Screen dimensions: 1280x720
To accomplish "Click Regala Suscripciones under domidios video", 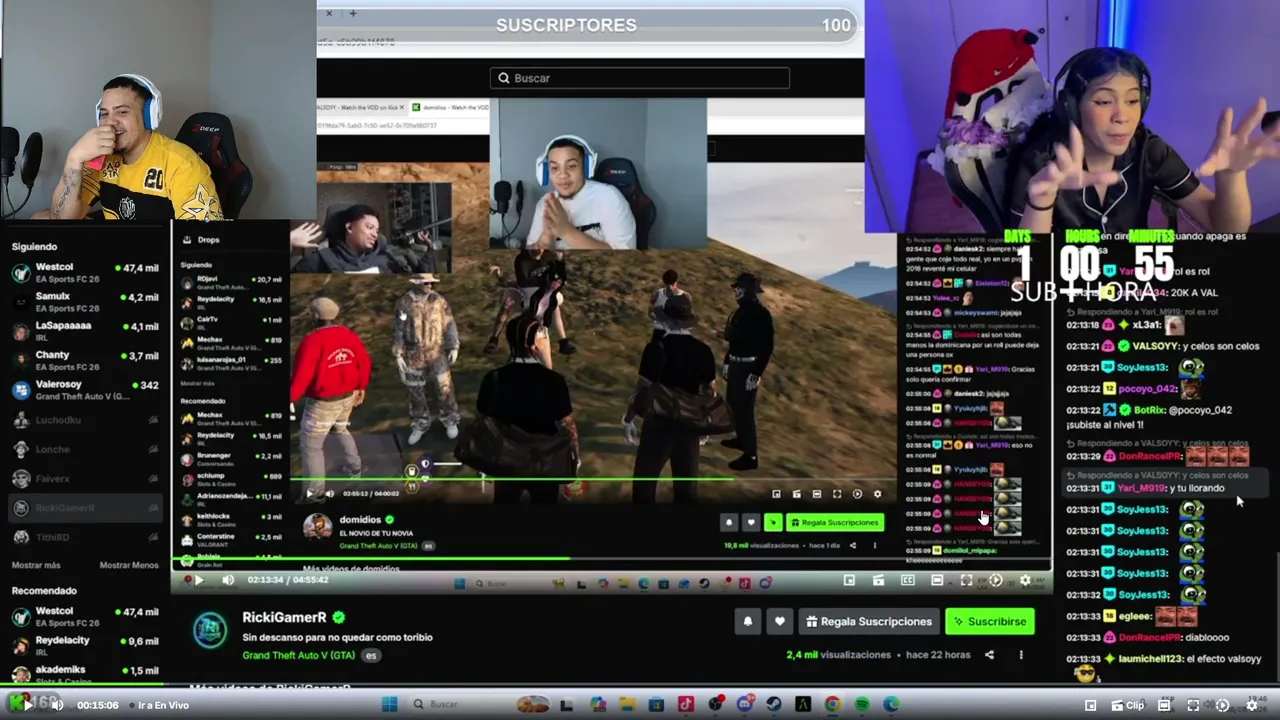I will [x=835, y=522].
